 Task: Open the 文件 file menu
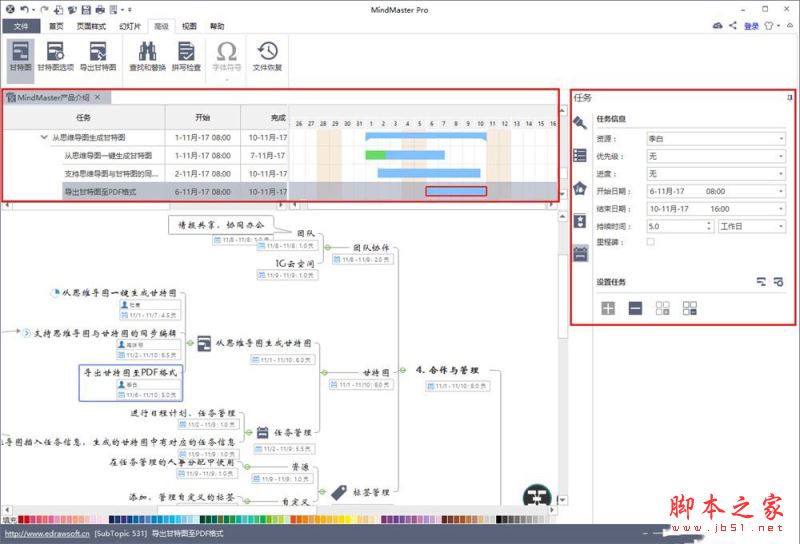[x=21, y=26]
